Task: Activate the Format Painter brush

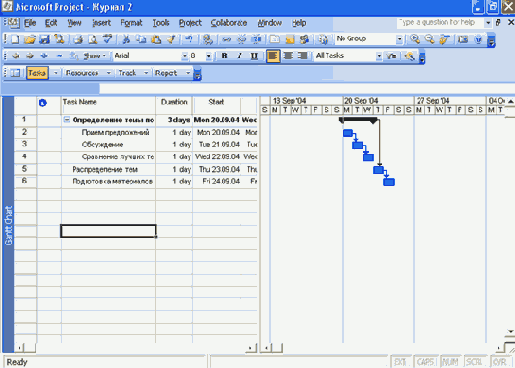Action: [x=171, y=39]
